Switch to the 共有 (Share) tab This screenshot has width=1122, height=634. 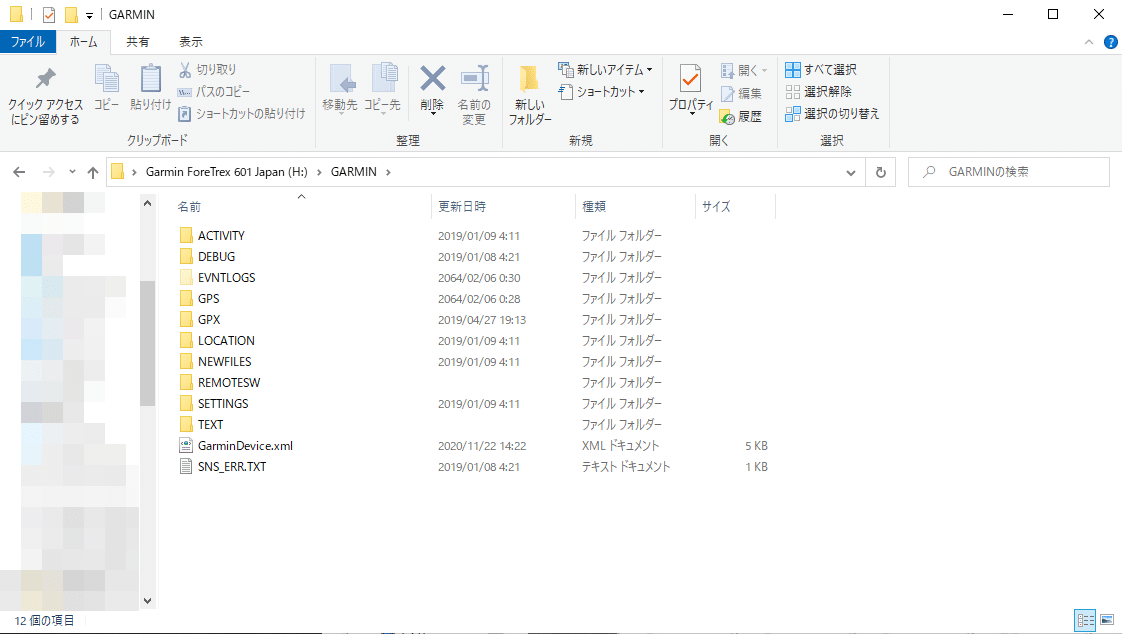click(137, 42)
